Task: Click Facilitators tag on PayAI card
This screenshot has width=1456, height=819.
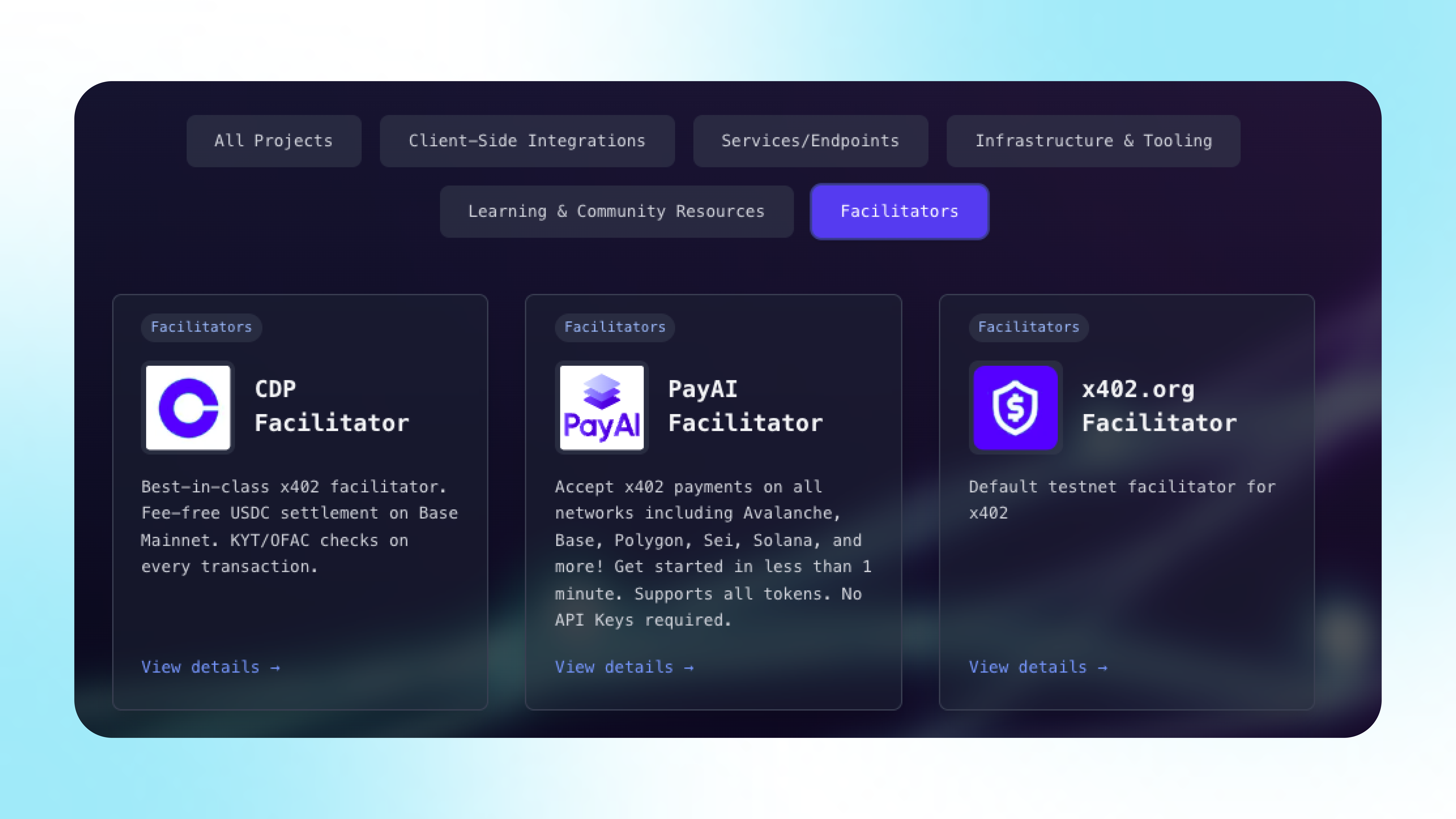Action: [x=615, y=327]
